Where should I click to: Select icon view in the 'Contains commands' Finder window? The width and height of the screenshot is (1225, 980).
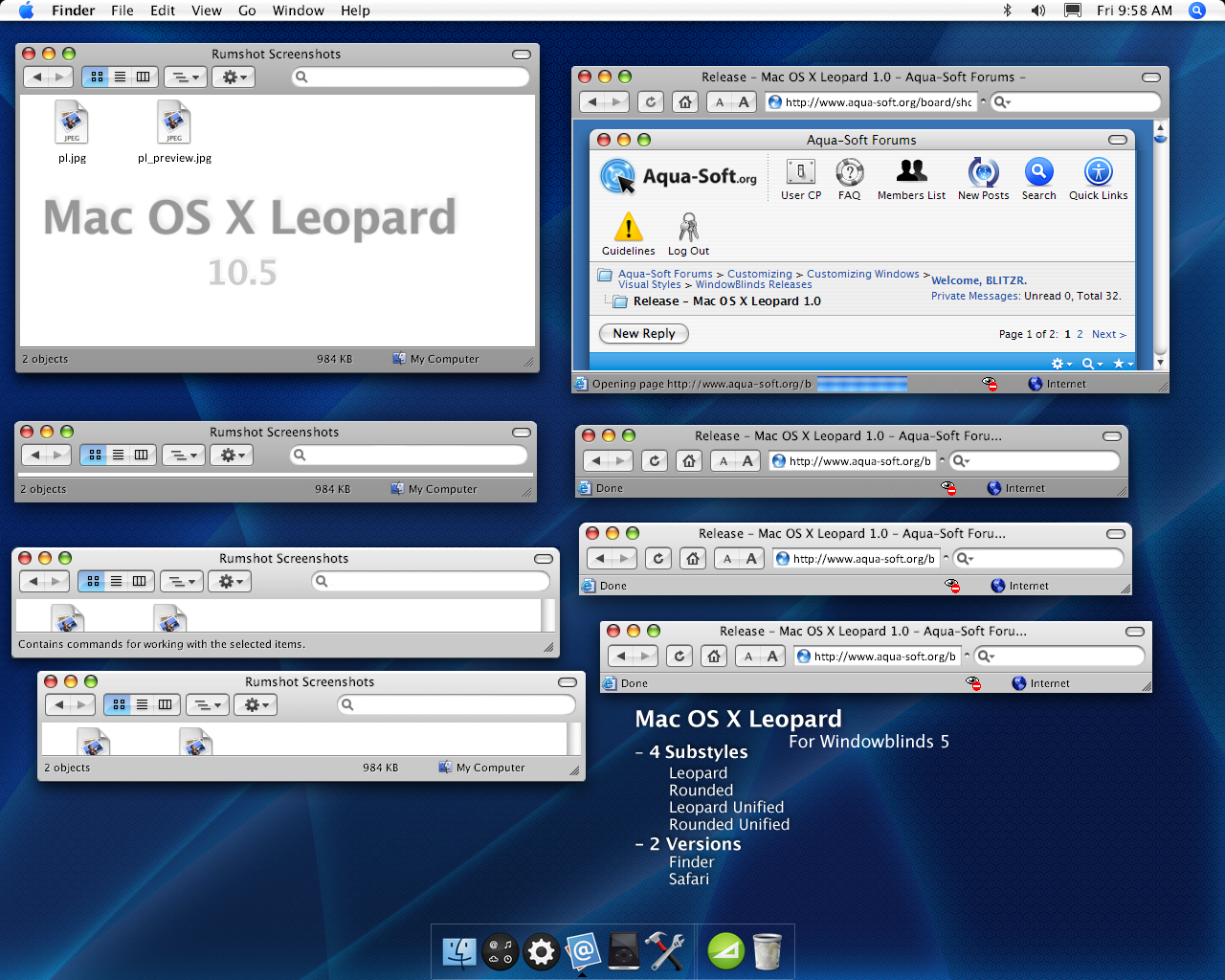coord(93,581)
